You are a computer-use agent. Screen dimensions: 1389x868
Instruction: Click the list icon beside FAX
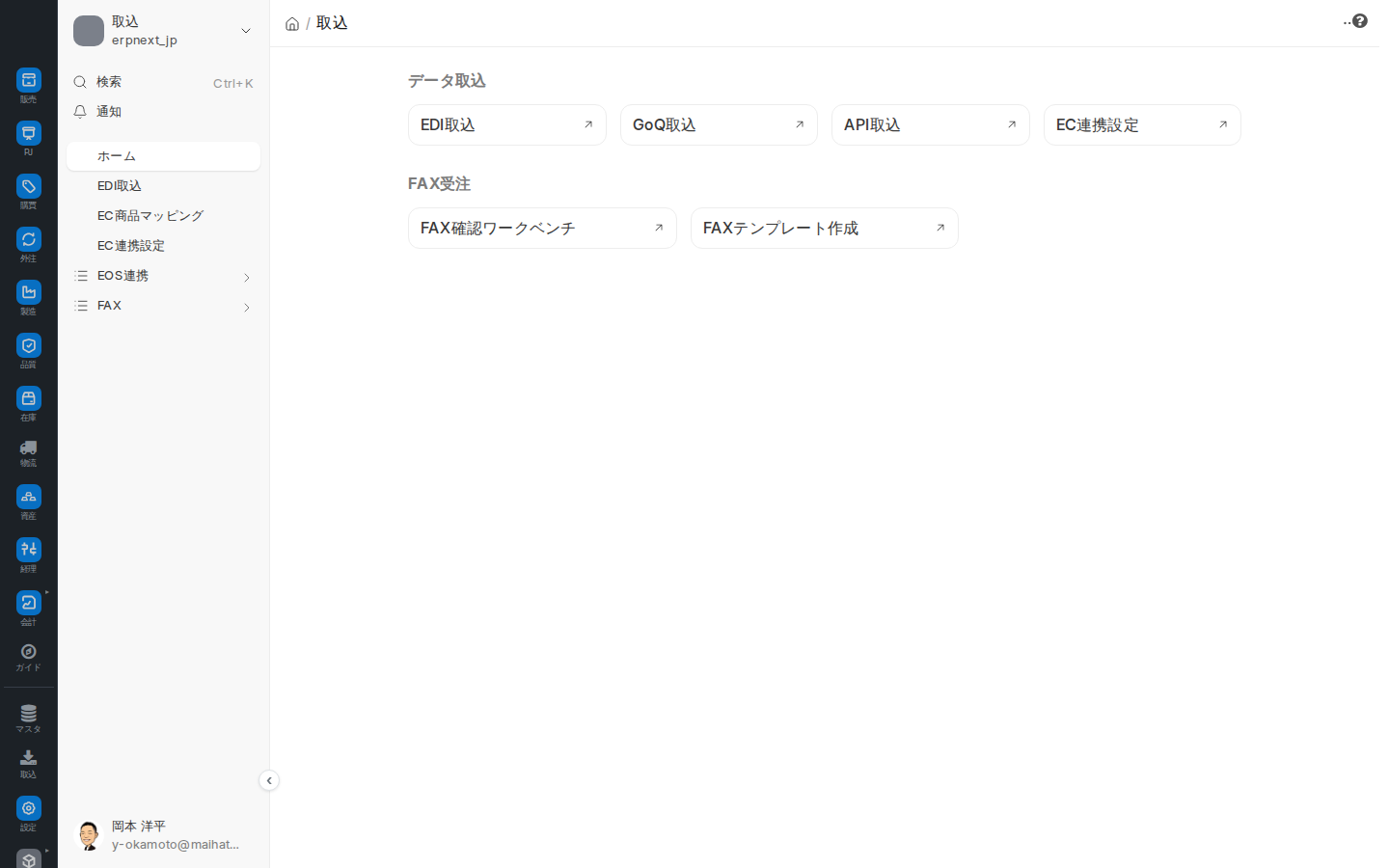point(81,306)
